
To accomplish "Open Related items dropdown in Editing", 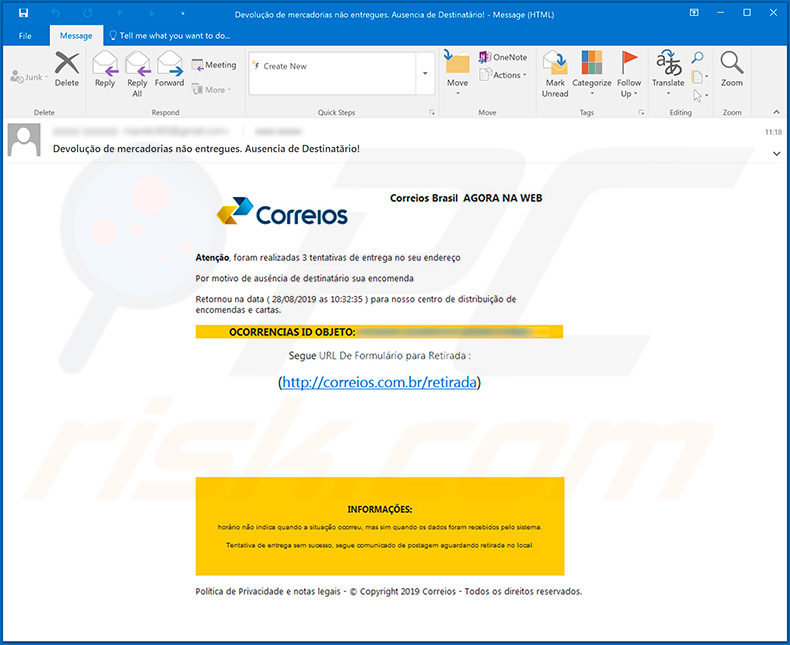I will click(700, 77).
